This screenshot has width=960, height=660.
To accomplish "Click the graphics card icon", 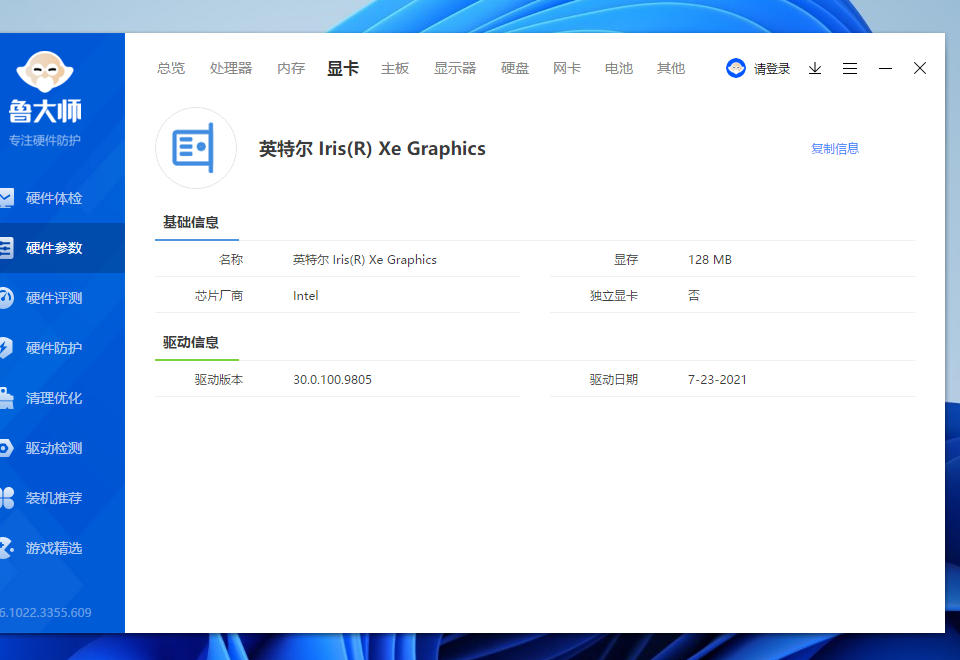I will 195,148.
